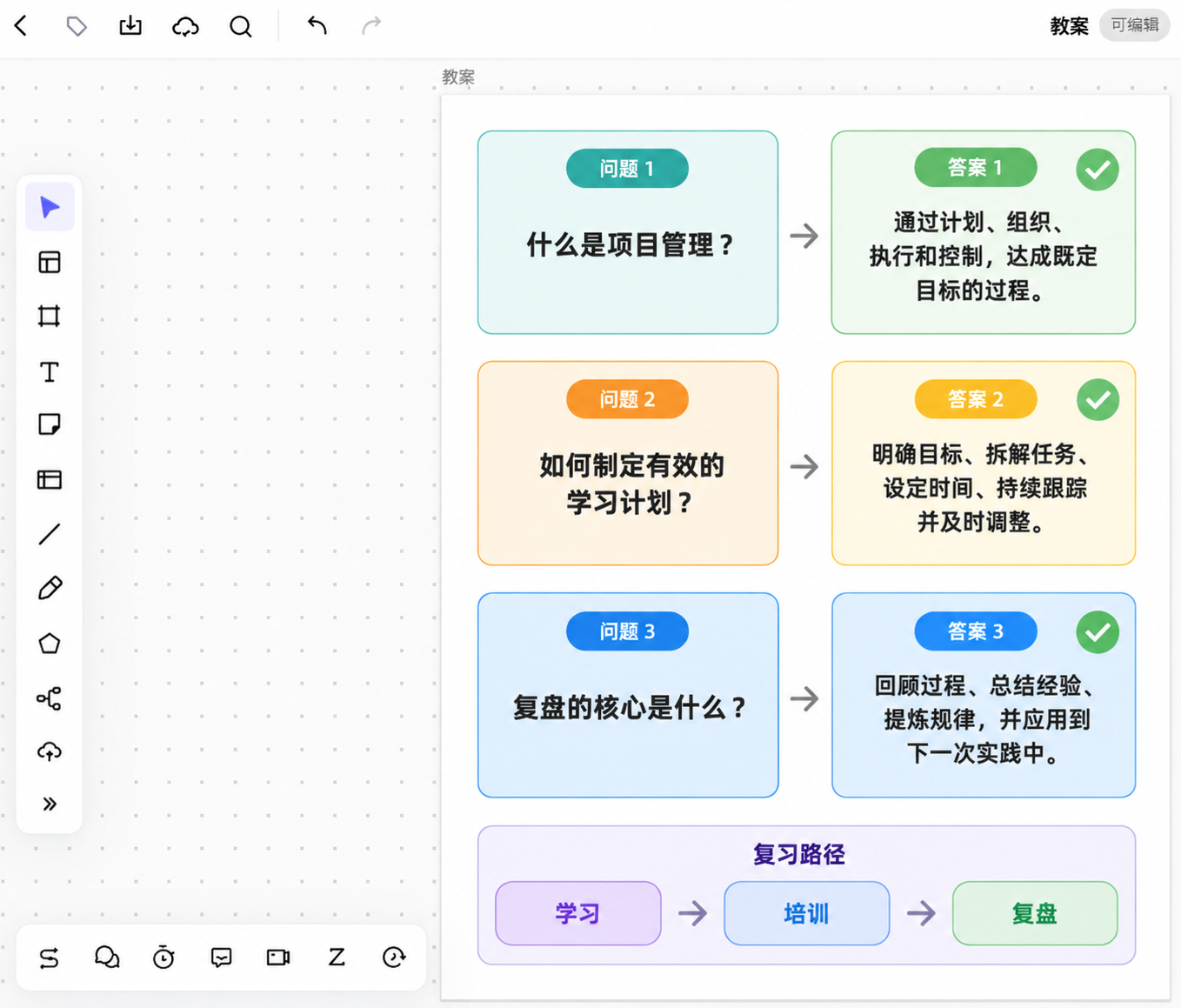Click the download/export icon
The height and width of the screenshot is (1008, 1181).
(x=130, y=26)
